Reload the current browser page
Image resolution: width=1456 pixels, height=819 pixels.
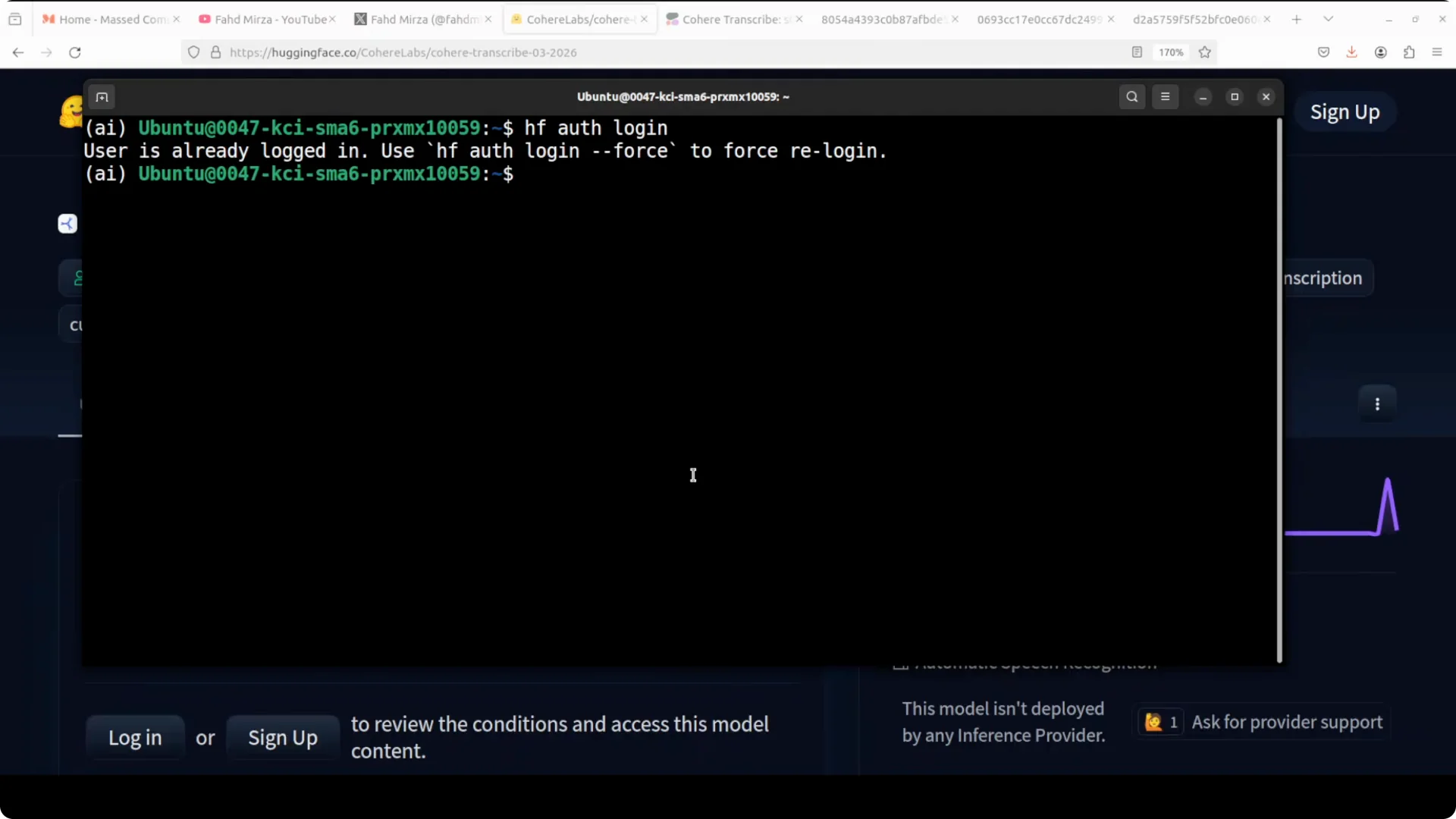click(74, 52)
